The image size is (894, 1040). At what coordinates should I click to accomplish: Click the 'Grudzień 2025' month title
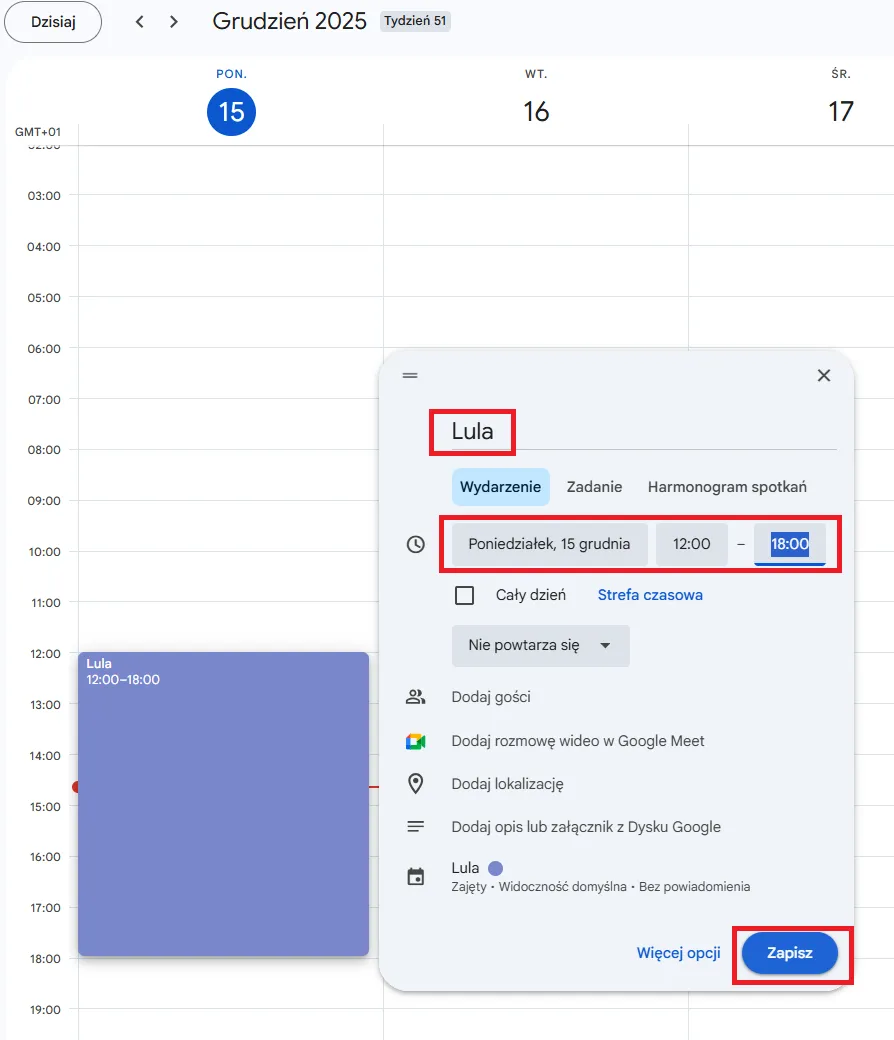click(x=289, y=21)
